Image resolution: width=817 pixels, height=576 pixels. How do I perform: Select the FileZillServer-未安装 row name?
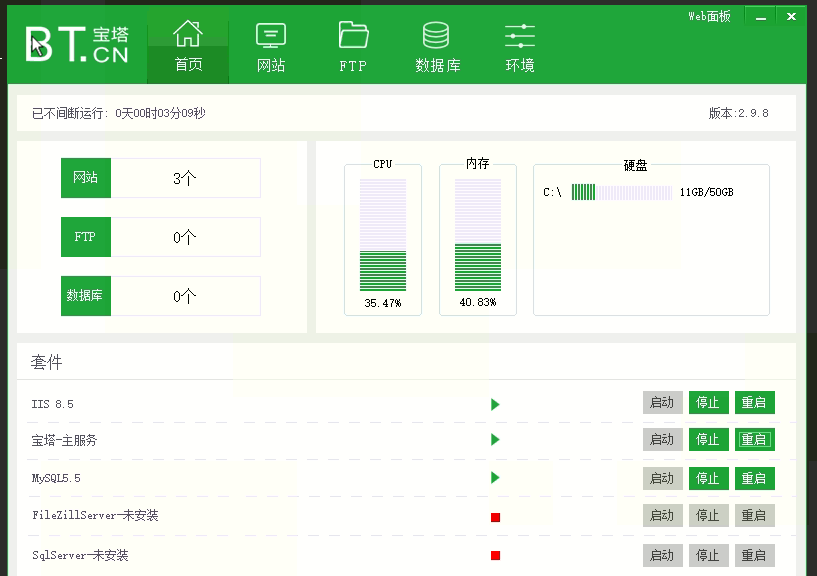(x=95, y=516)
